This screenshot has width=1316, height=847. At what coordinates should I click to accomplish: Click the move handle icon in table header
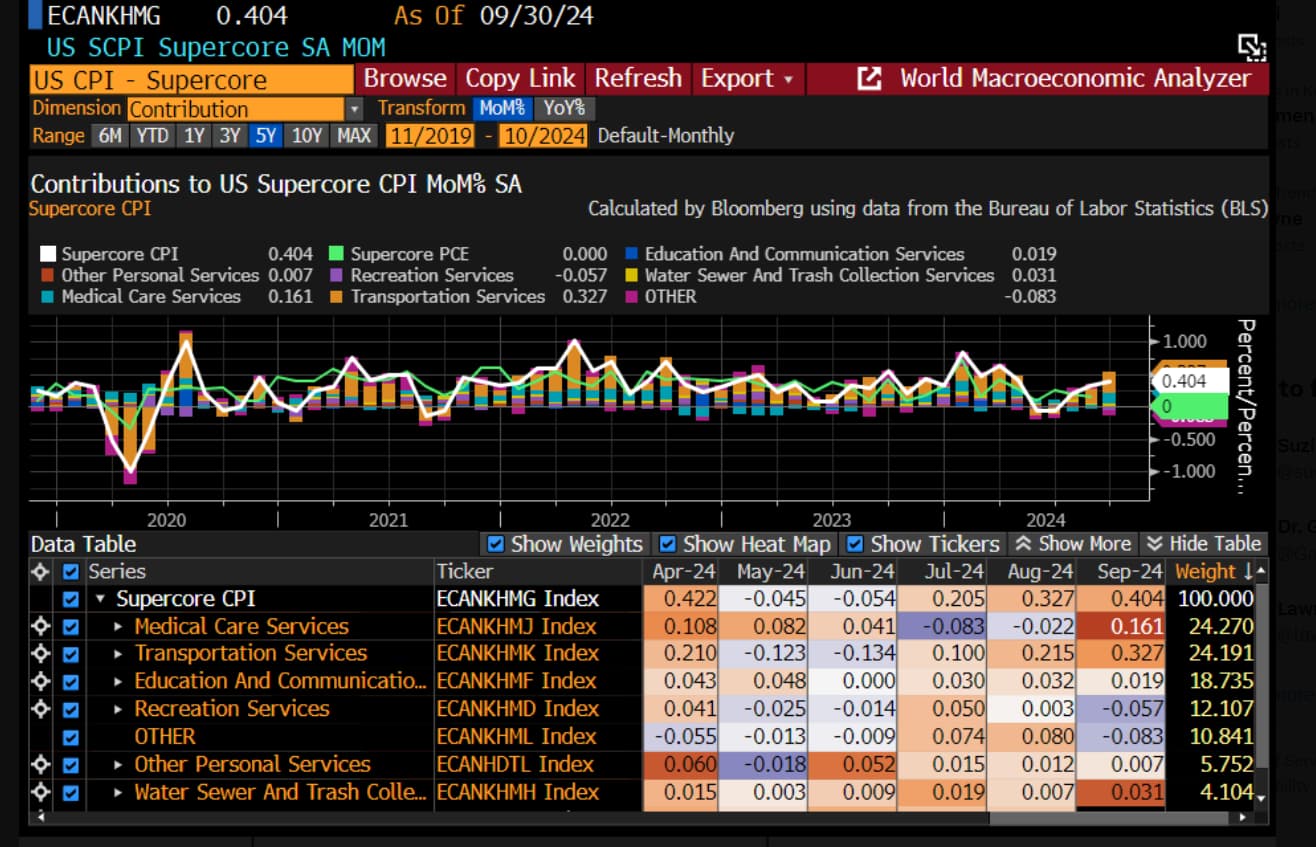(40, 572)
